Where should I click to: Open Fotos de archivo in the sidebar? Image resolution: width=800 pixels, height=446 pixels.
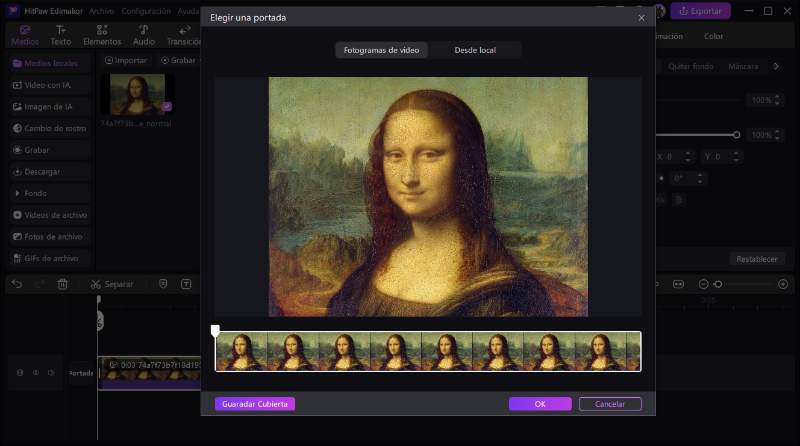click(x=49, y=237)
